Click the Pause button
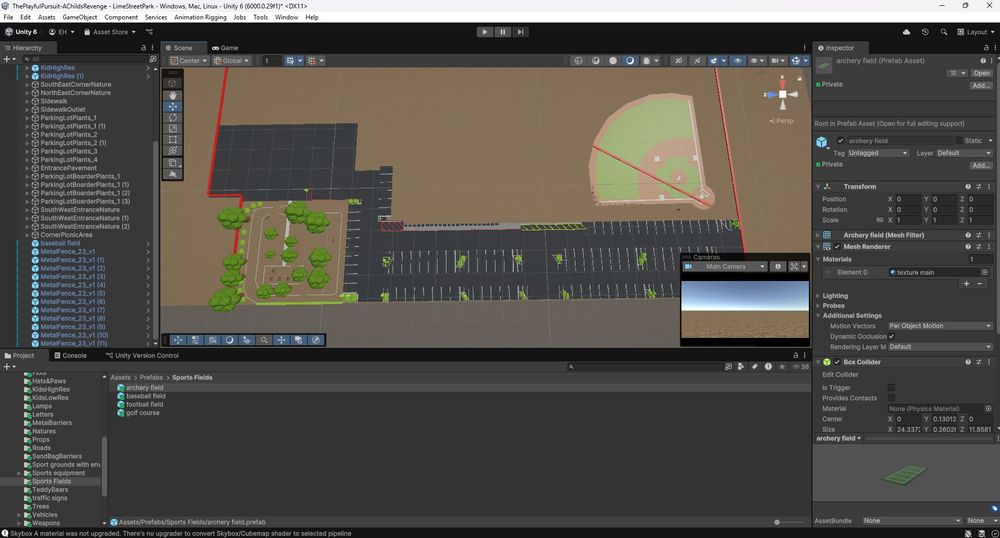 coord(503,32)
